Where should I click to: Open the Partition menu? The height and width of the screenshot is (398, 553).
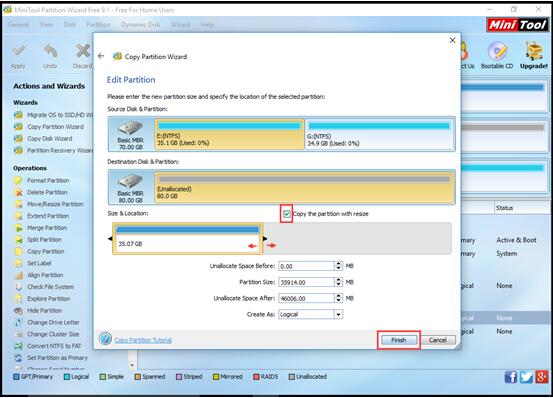98,24
